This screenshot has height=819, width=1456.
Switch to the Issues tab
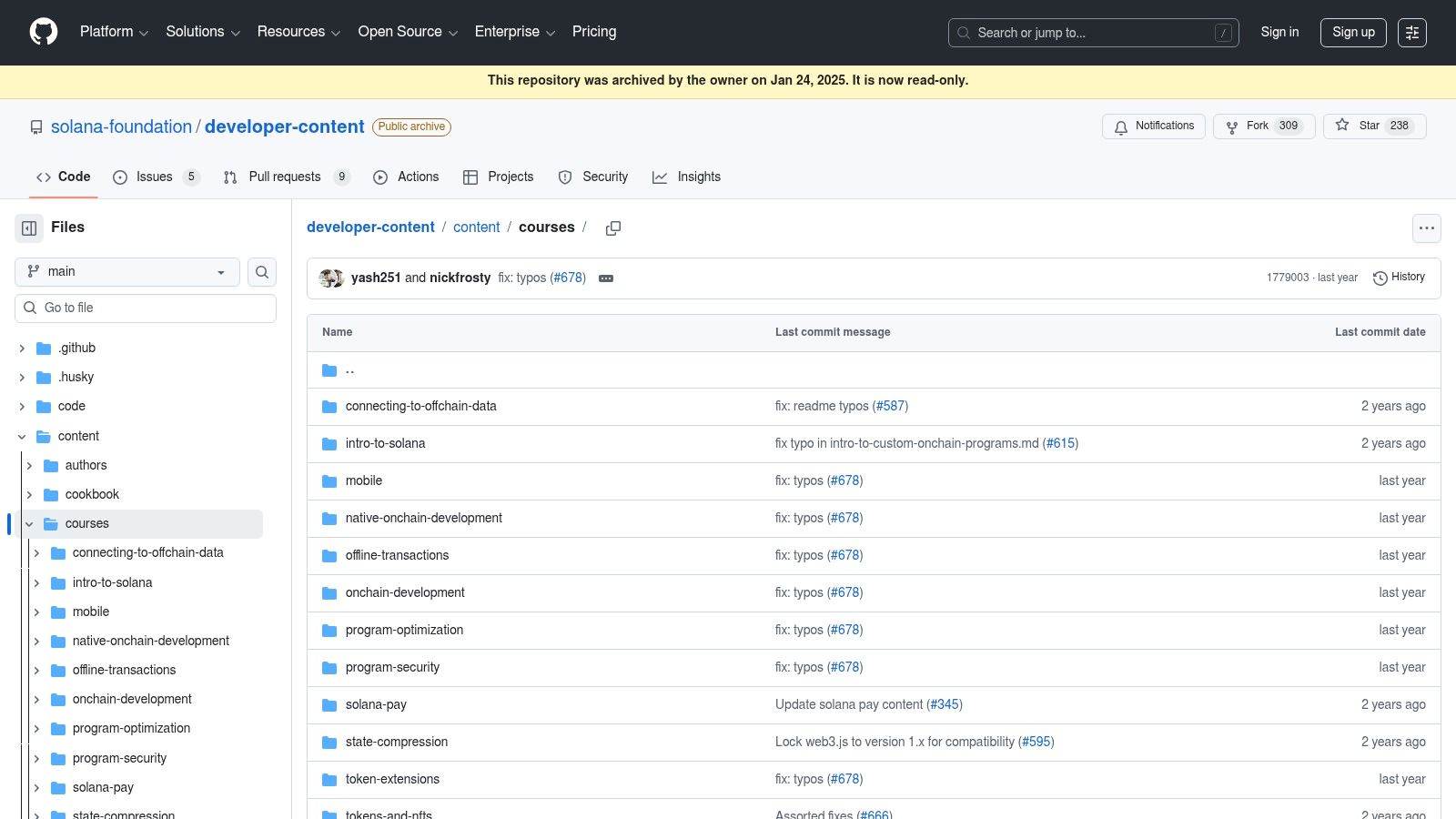click(156, 177)
